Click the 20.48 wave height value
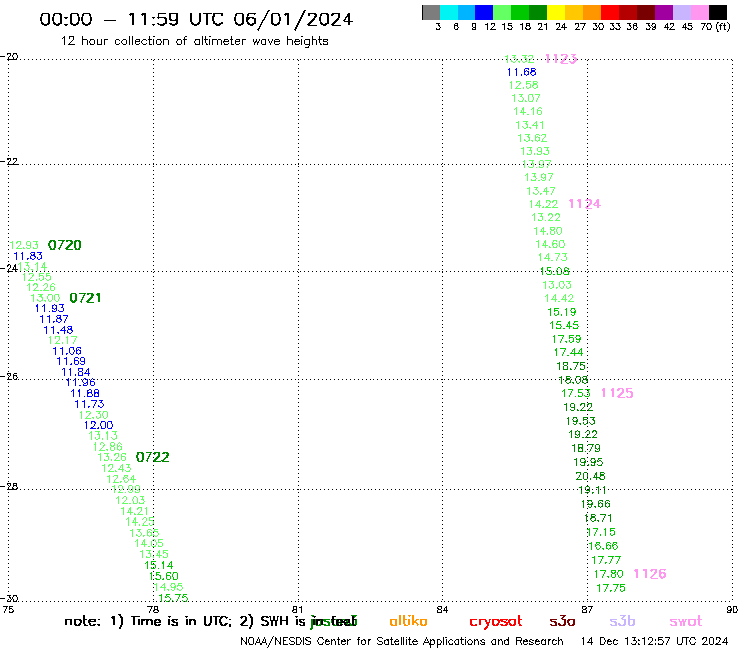 (590, 476)
